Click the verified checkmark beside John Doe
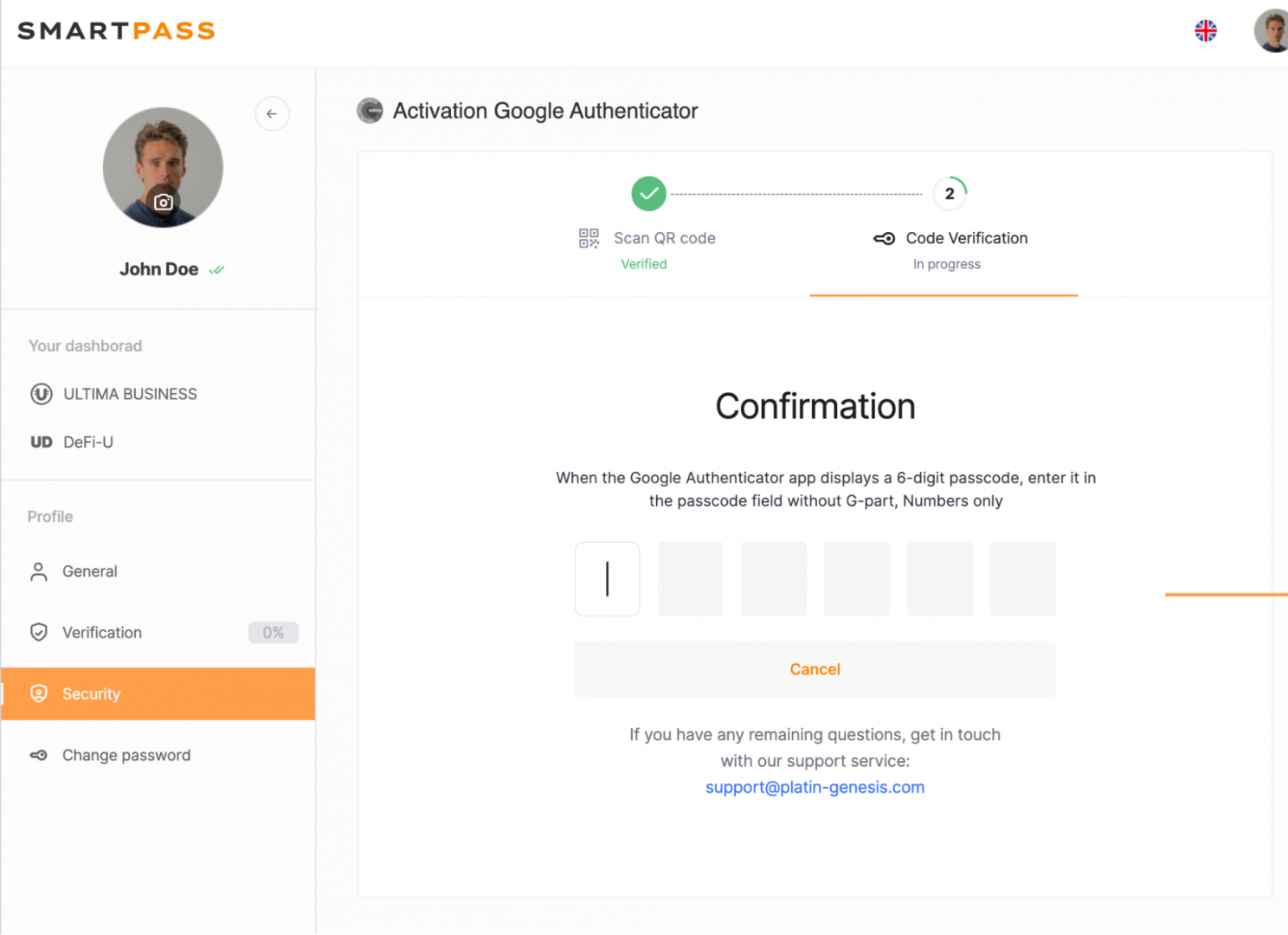Viewport: 1288px width, 935px height. click(216, 270)
